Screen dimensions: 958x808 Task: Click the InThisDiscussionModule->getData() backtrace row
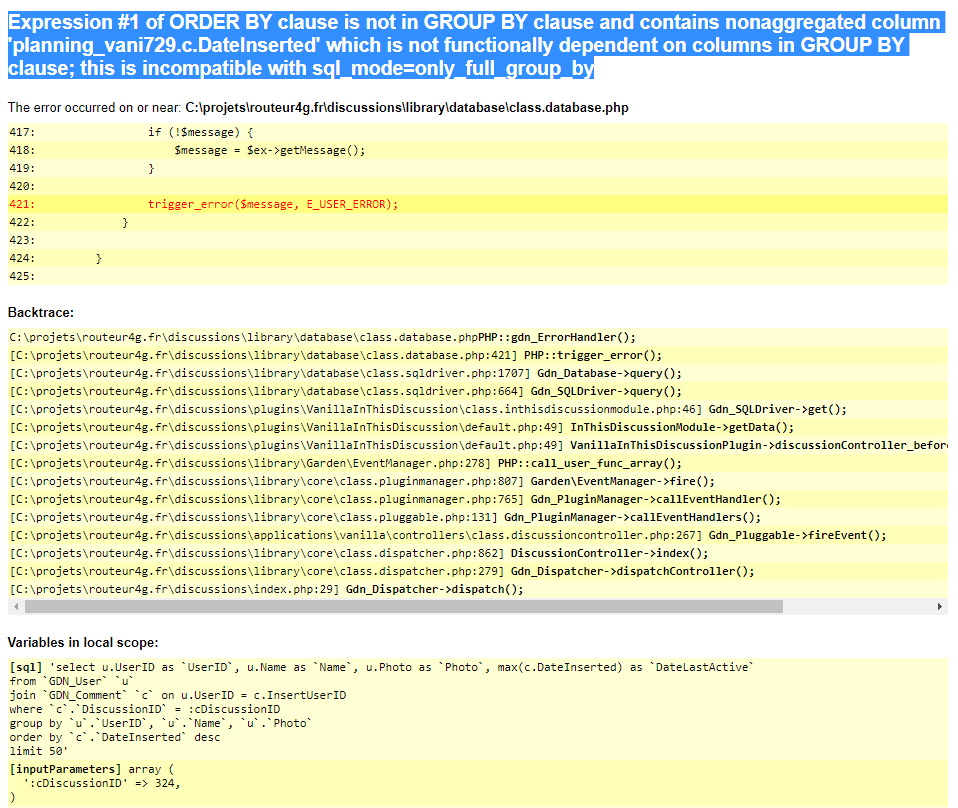click(478, 427)
